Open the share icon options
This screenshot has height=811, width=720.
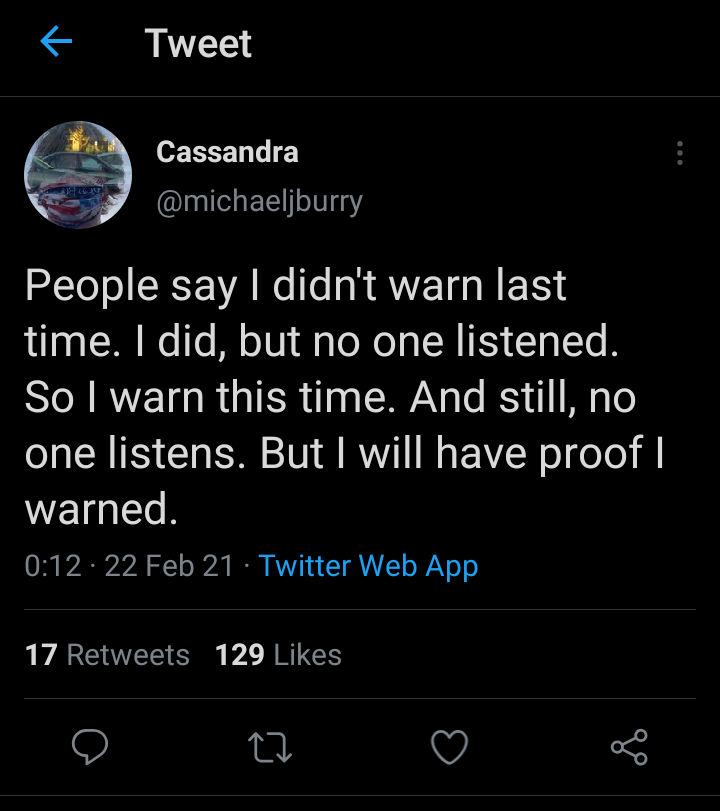(x=629, y=746)
